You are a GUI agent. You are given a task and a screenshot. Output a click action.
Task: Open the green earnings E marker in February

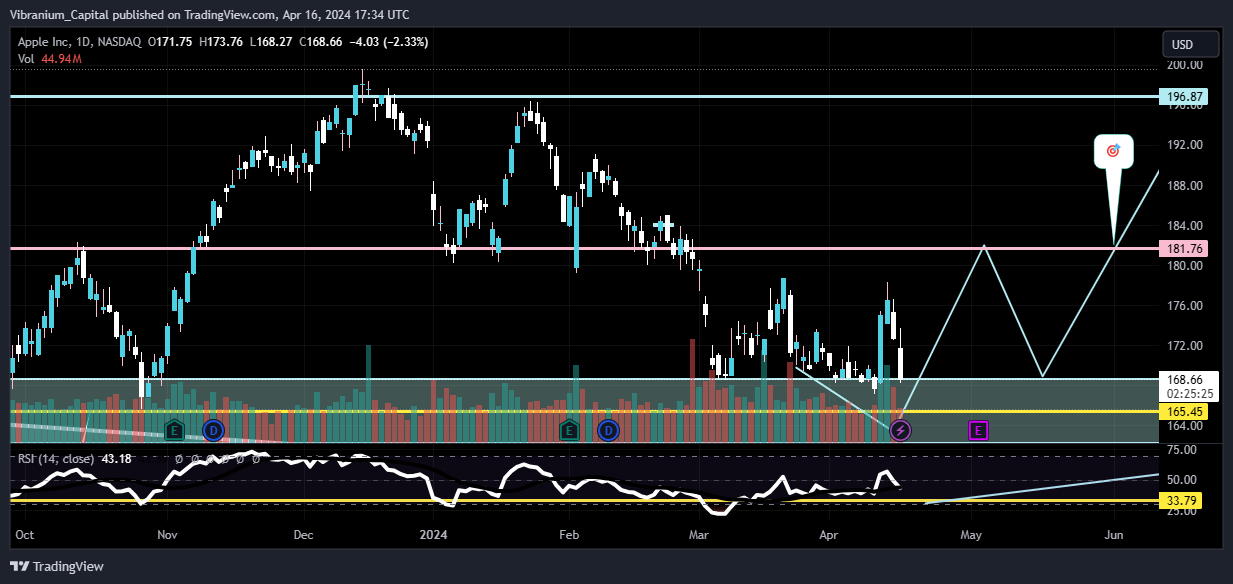tap(570, 431)
